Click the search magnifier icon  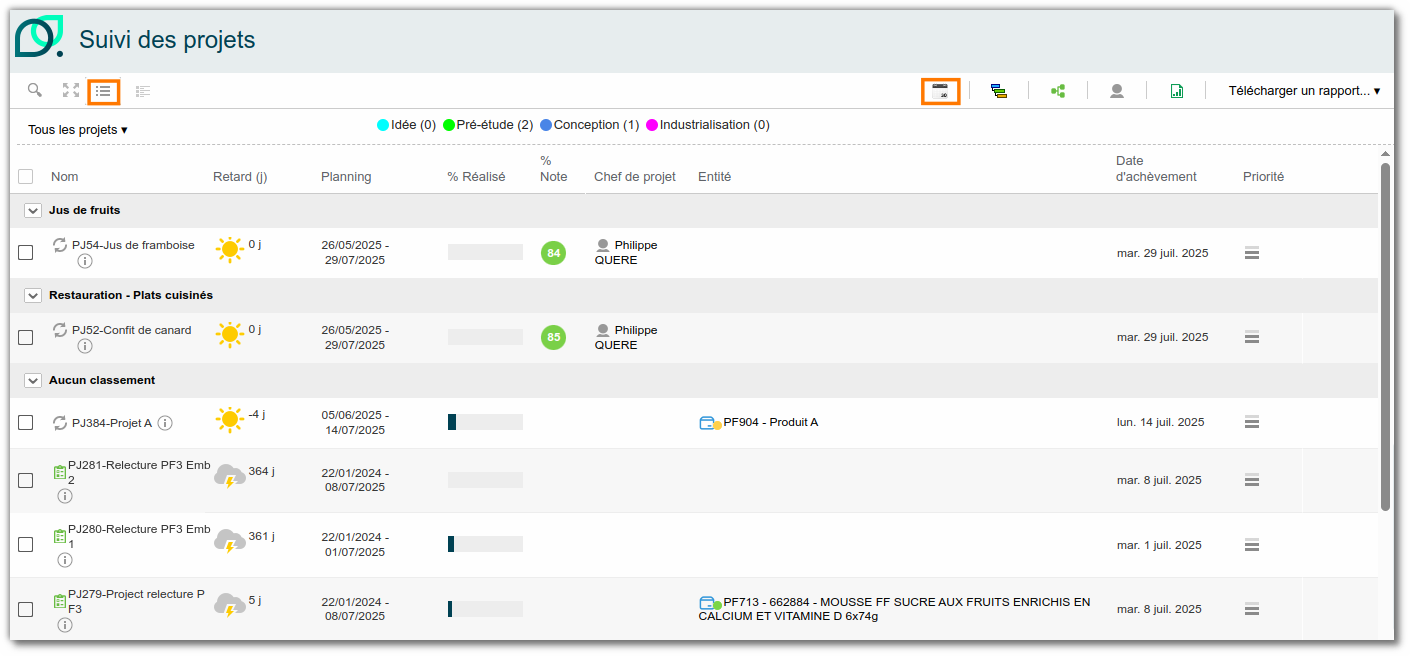35,90
